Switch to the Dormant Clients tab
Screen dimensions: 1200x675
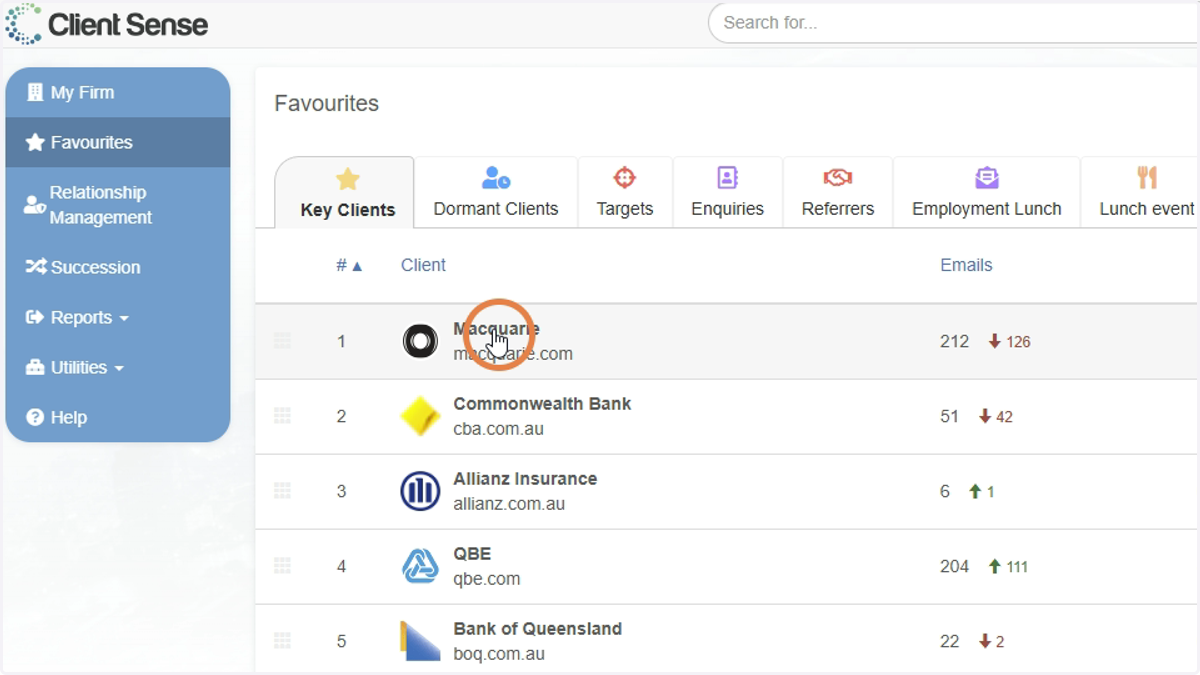[496, 192]
